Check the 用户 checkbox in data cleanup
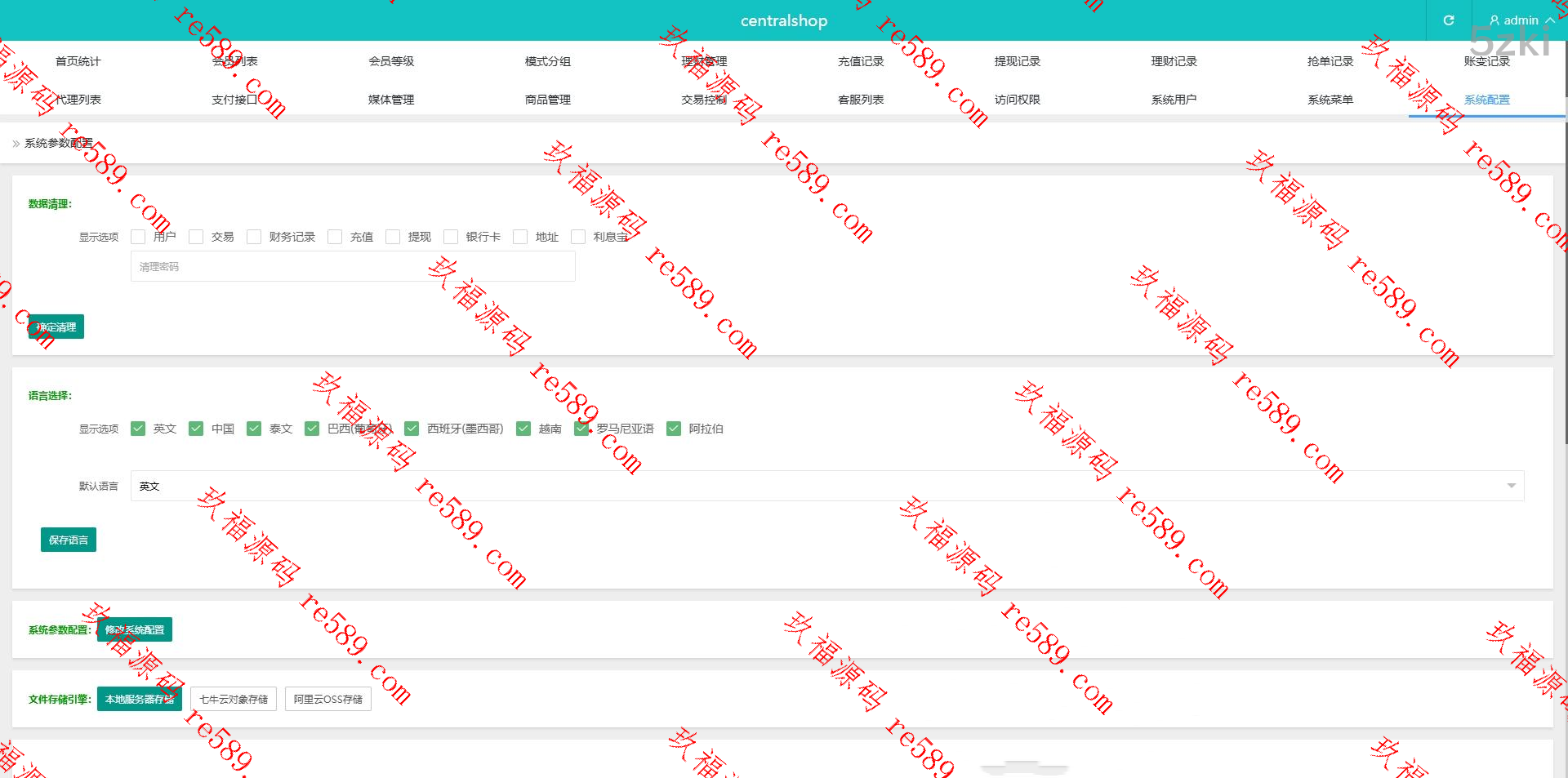 138,237
